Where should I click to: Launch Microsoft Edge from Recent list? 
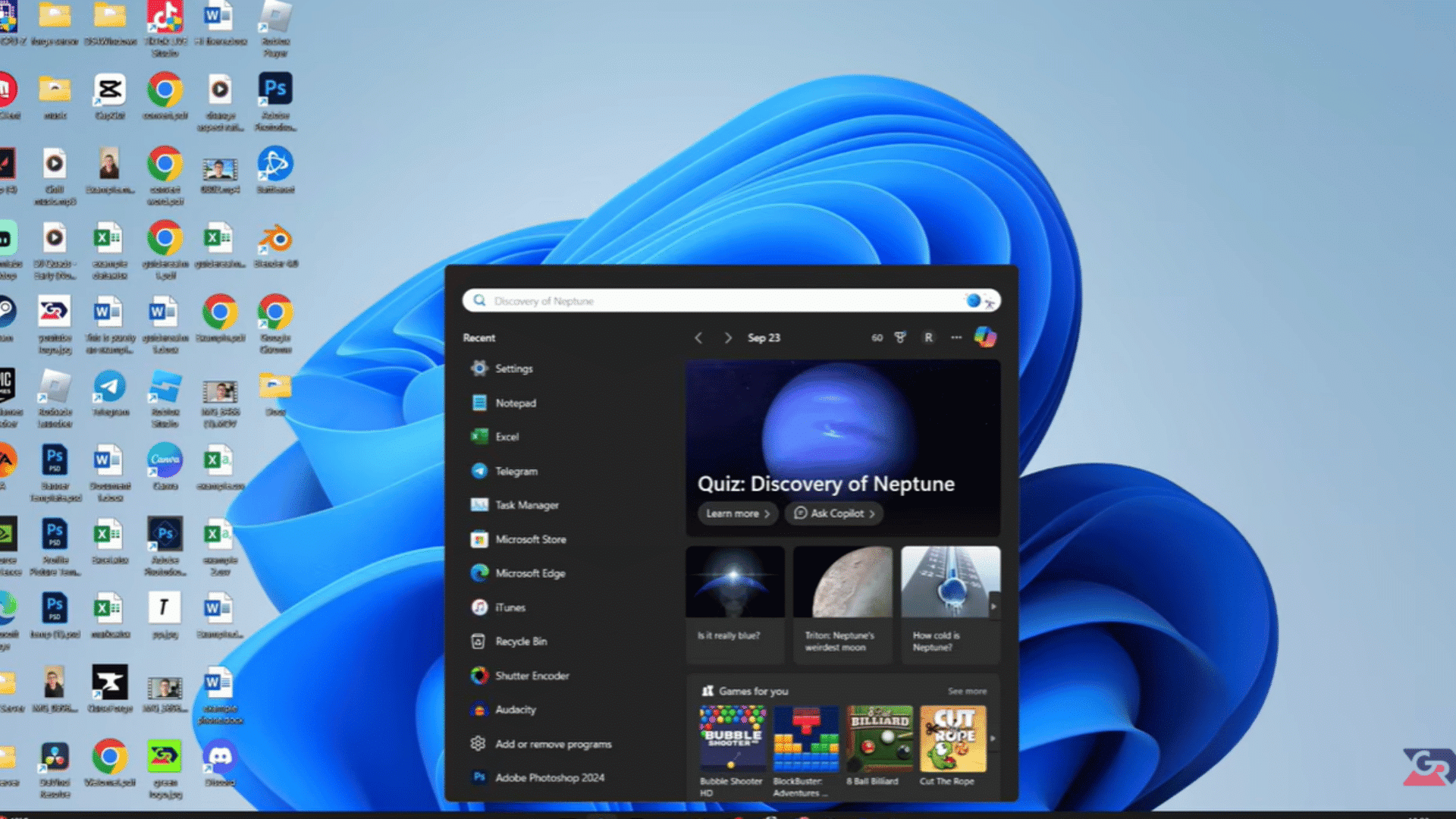coord(518,573)
